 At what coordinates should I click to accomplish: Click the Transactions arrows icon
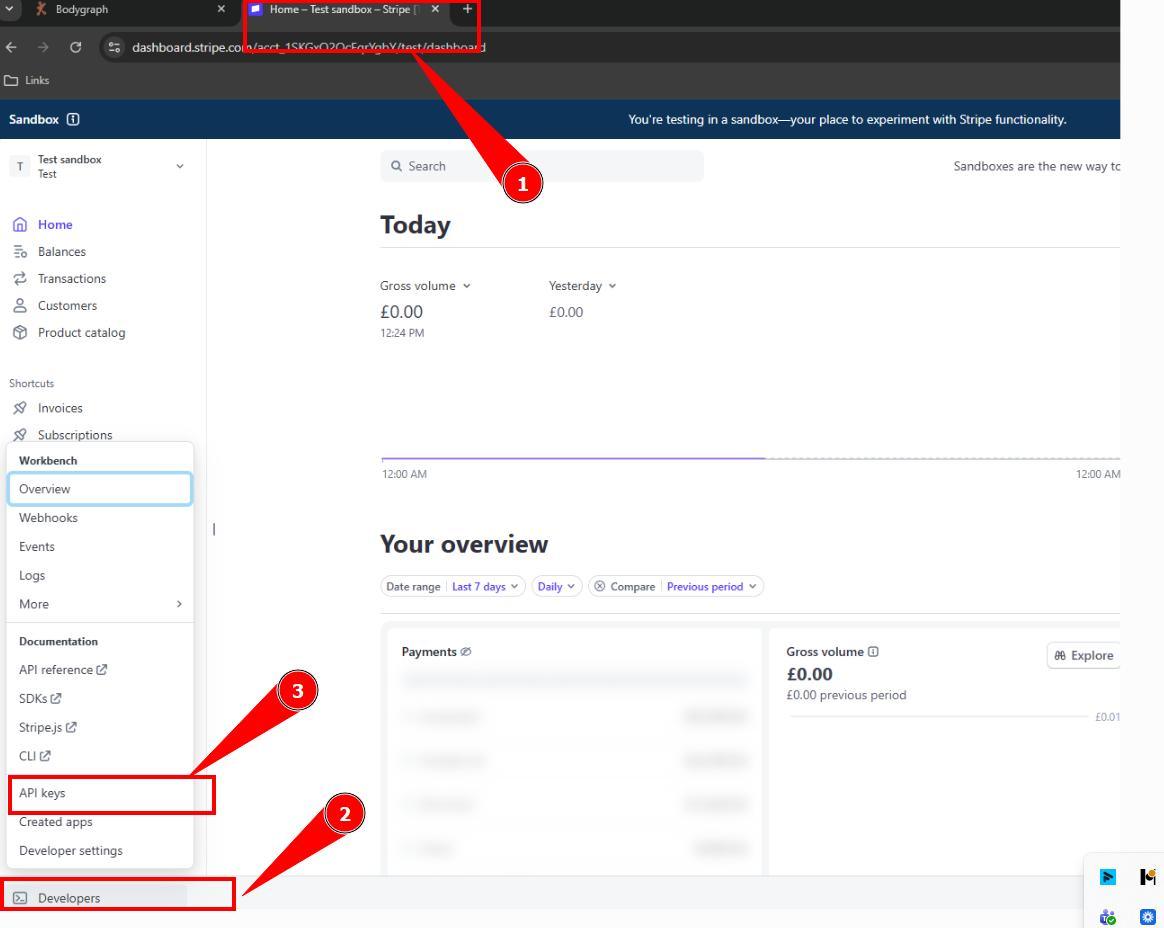tap(20, 279)
